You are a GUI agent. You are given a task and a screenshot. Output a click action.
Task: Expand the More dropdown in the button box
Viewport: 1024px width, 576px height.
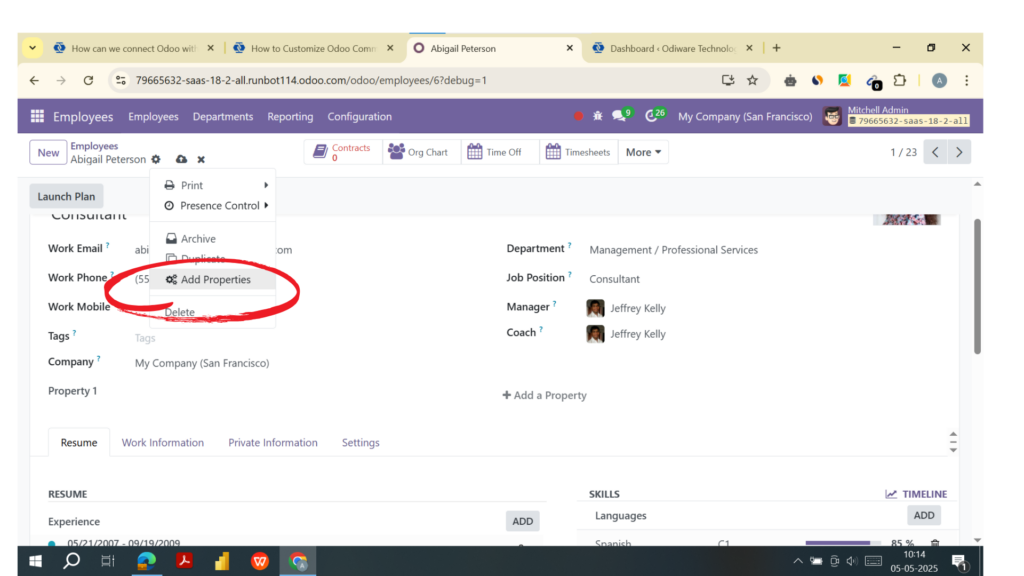click(643, 152)
